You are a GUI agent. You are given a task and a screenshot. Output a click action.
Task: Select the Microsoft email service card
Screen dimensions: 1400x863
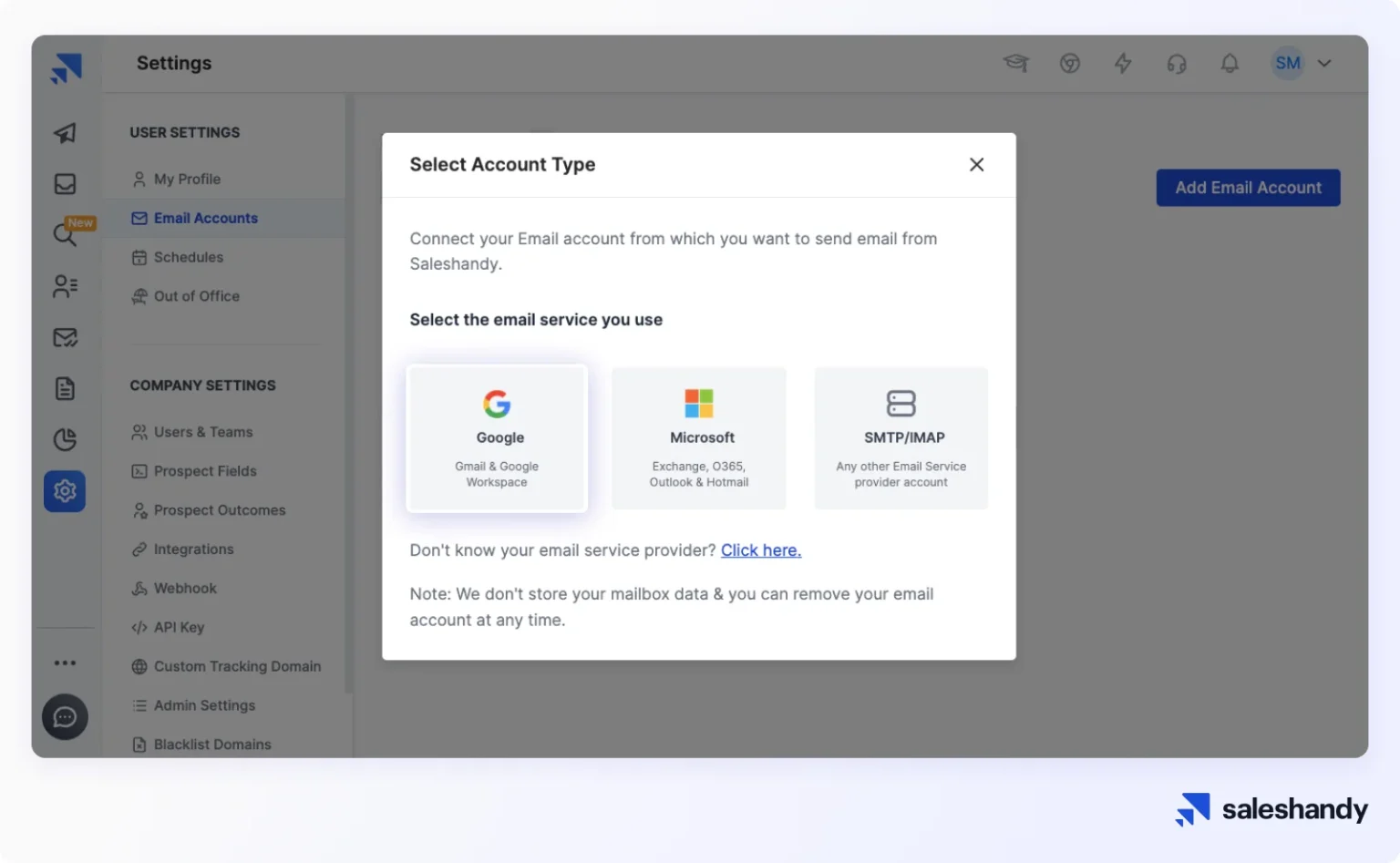point(698,437)
